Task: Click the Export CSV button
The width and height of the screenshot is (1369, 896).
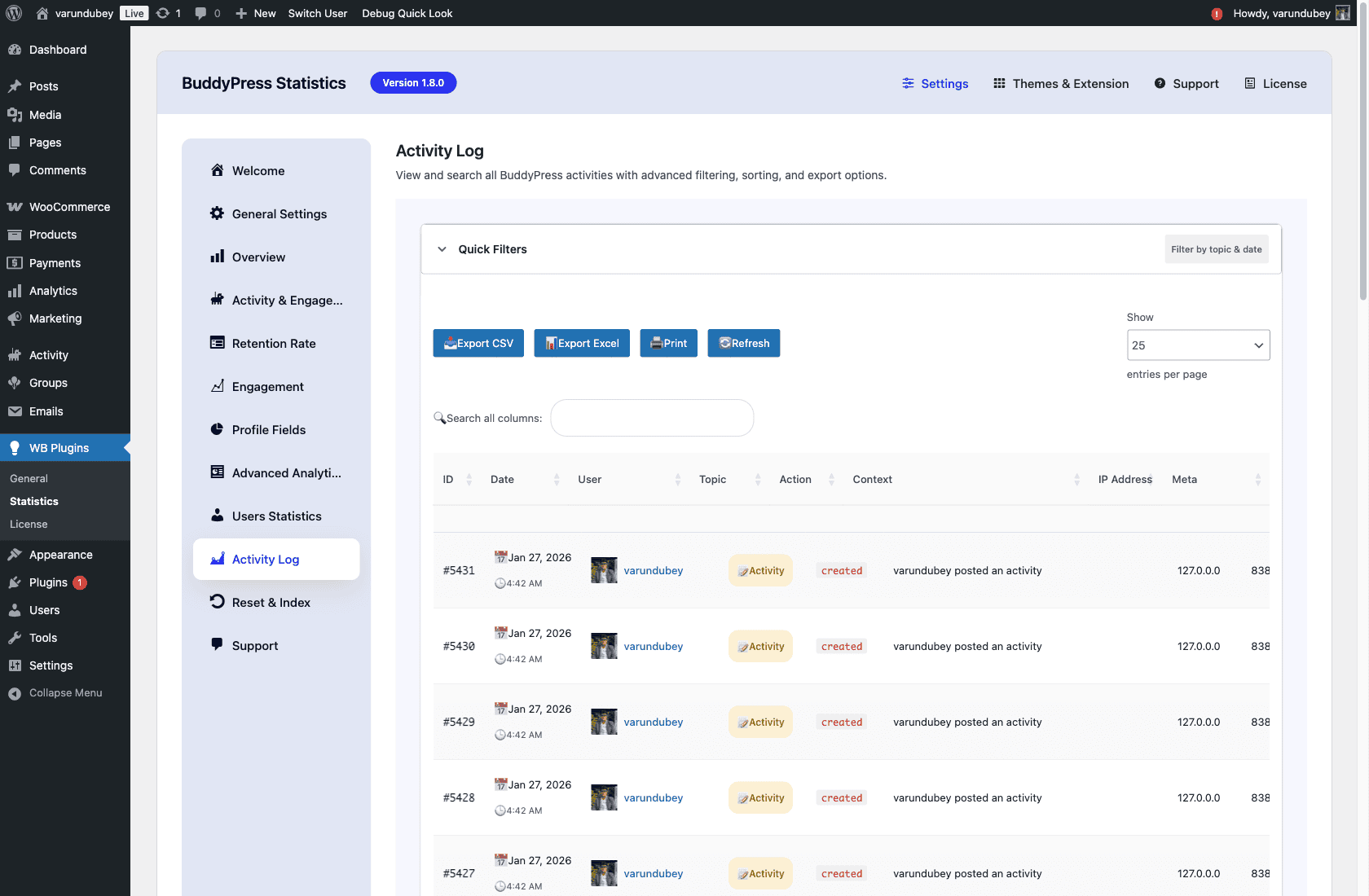Action: coord(478,343)
